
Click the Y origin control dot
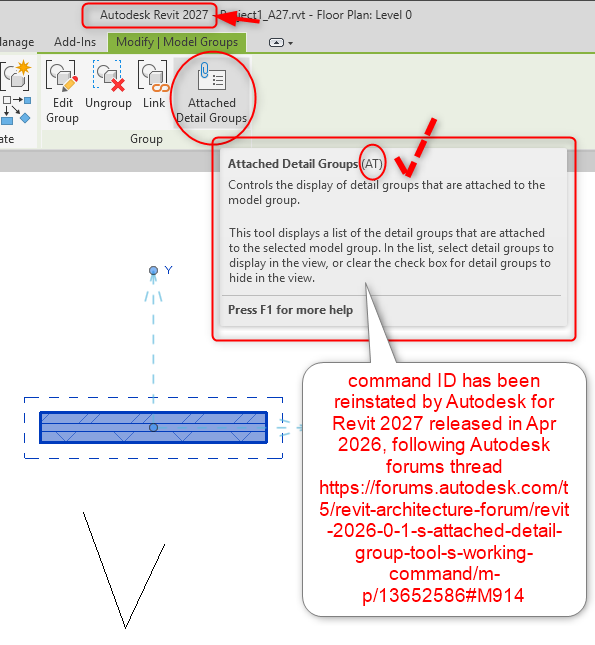153,271
